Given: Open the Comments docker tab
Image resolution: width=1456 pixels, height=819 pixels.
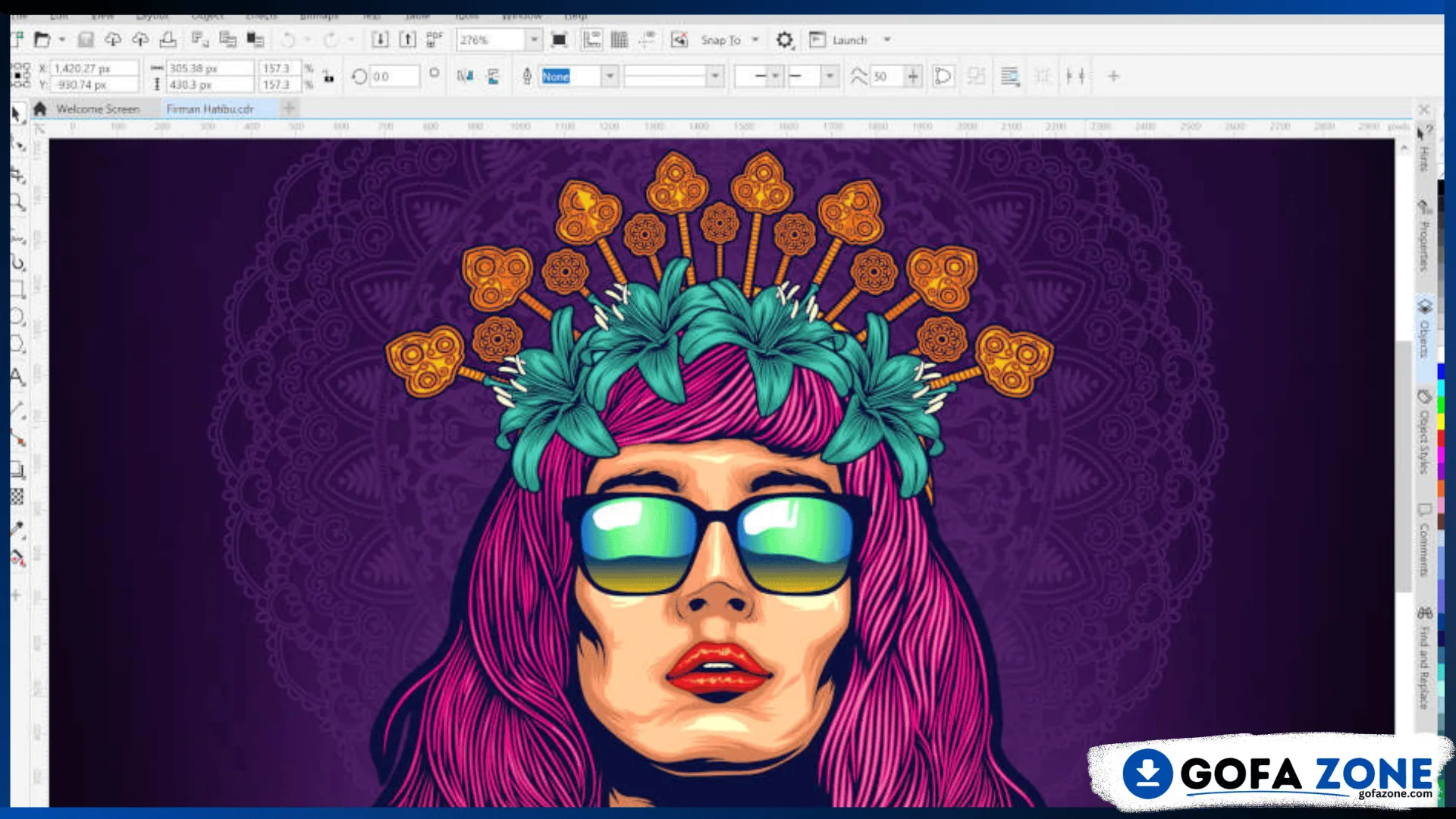Looking at the screenshot, I should 1425,540.
